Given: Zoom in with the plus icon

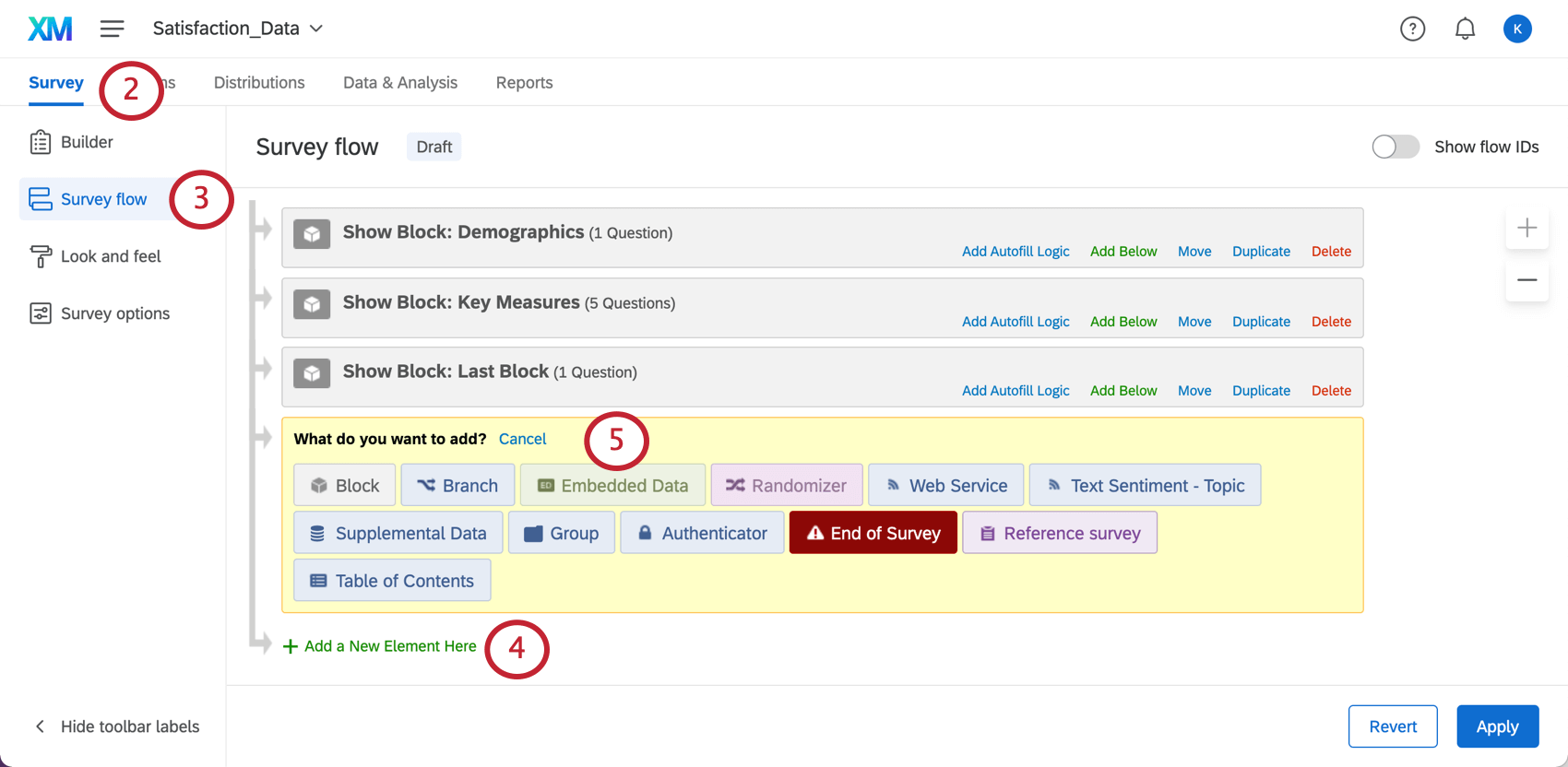Looking at the screenshot, I should [x=1526, y=228].
